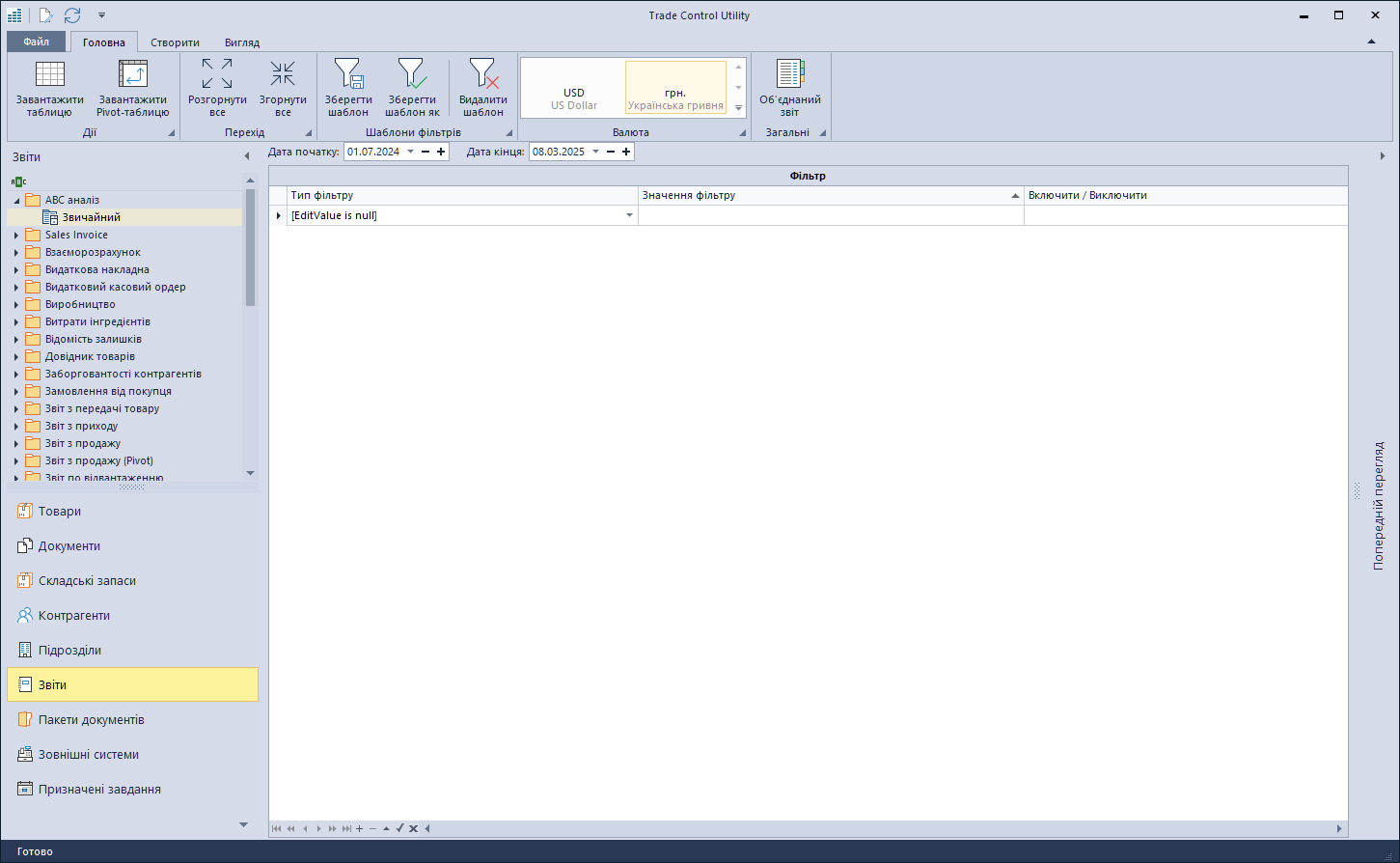Decrease the Дата початку with minus

(425, 152)
